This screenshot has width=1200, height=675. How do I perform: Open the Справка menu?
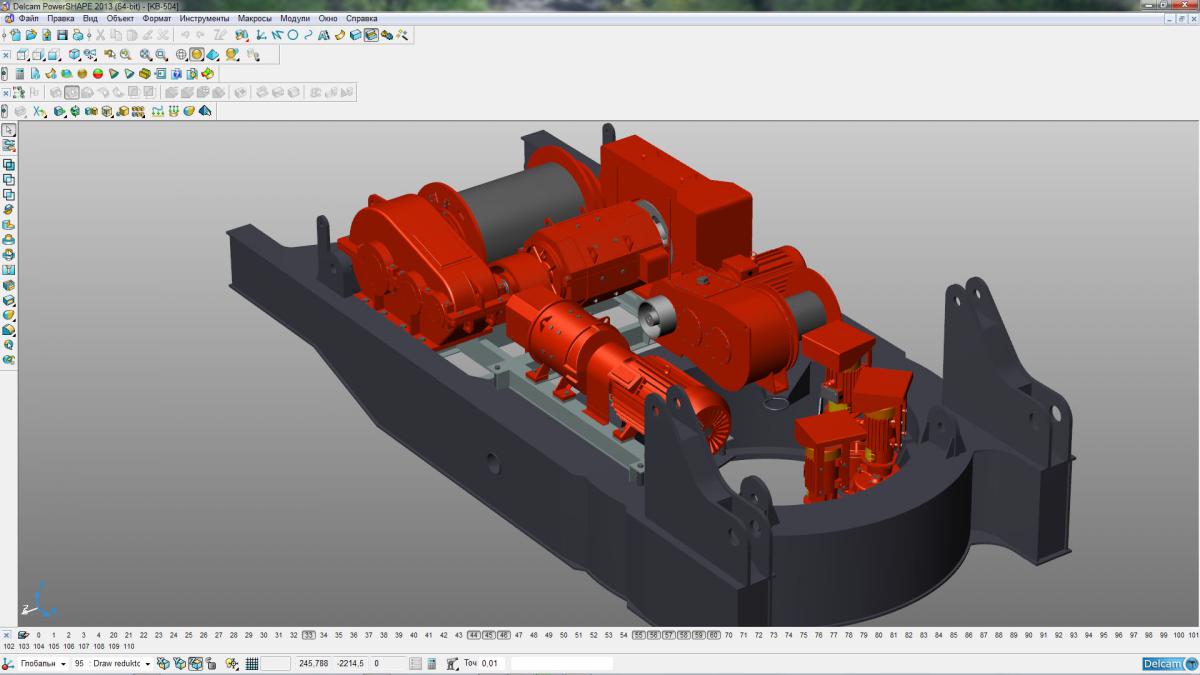tap(361, 18)
